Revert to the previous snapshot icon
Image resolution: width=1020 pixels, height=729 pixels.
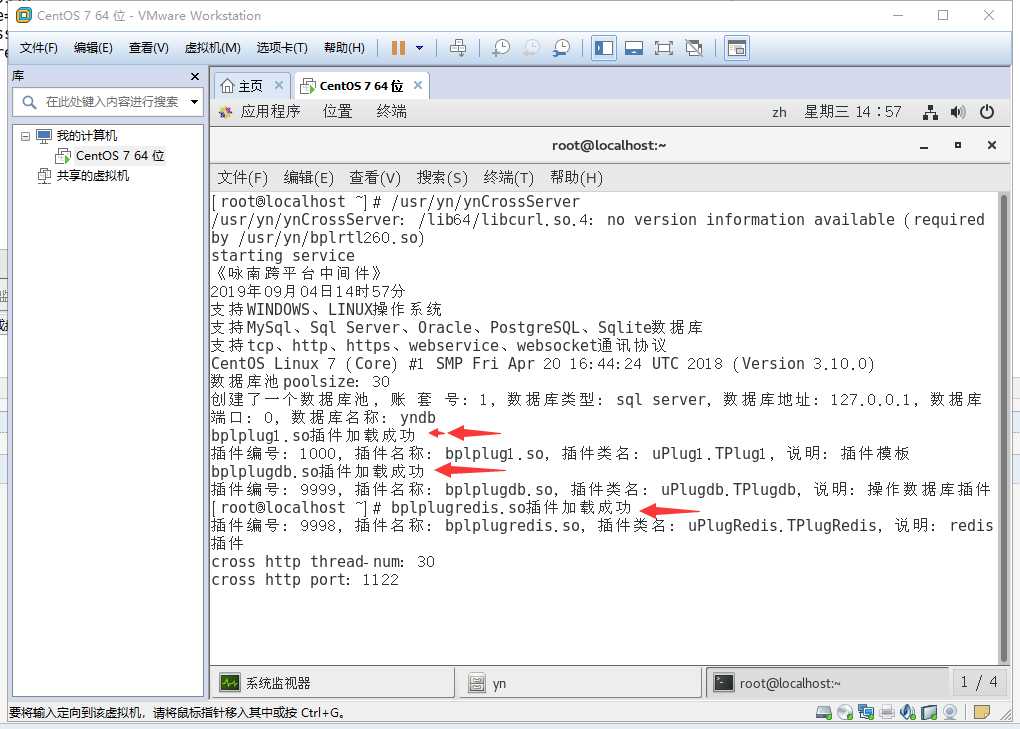coord(531,47)
